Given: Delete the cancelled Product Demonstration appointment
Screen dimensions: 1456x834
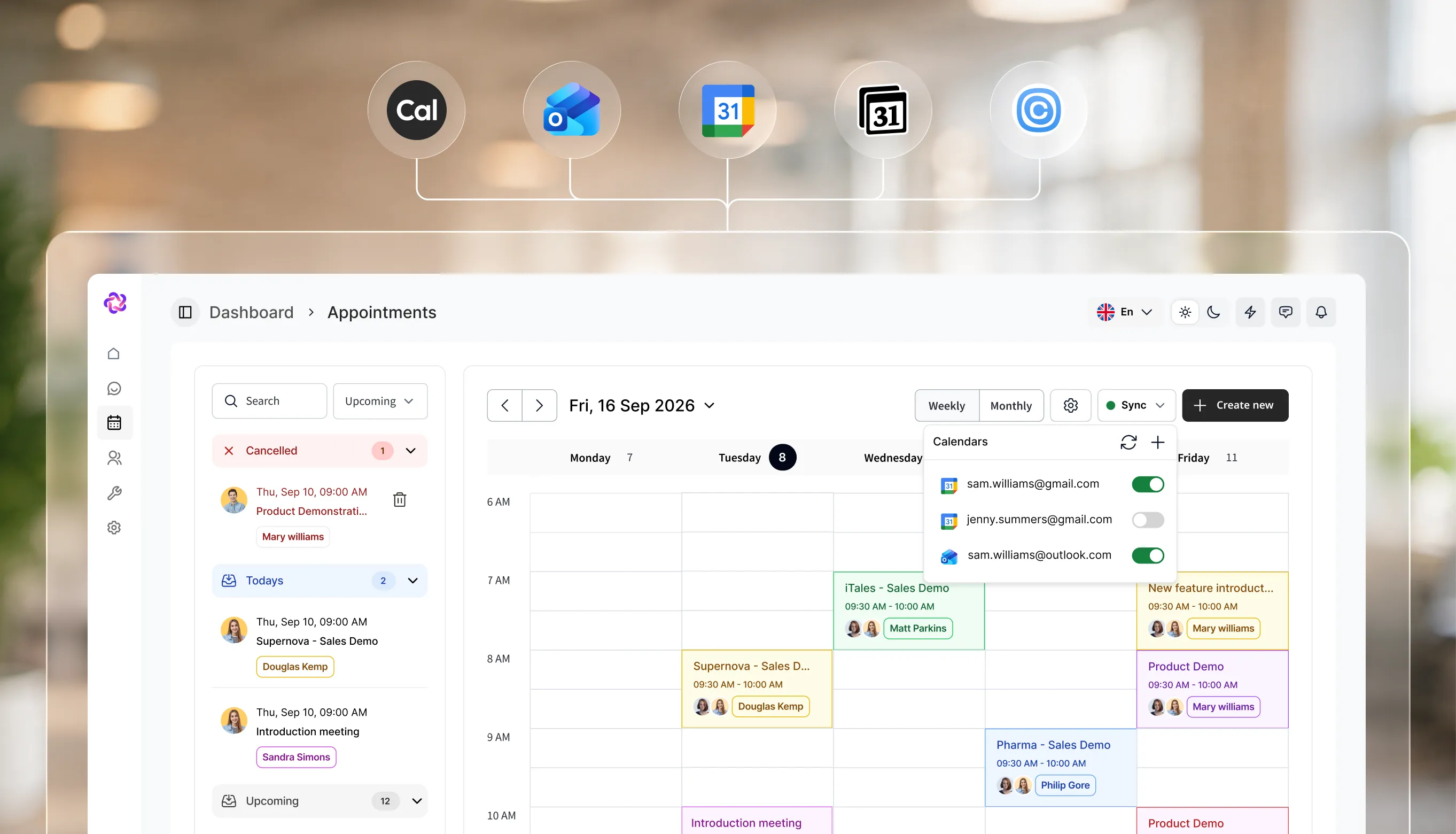Looking at the screenshot, I should (400, 500).
